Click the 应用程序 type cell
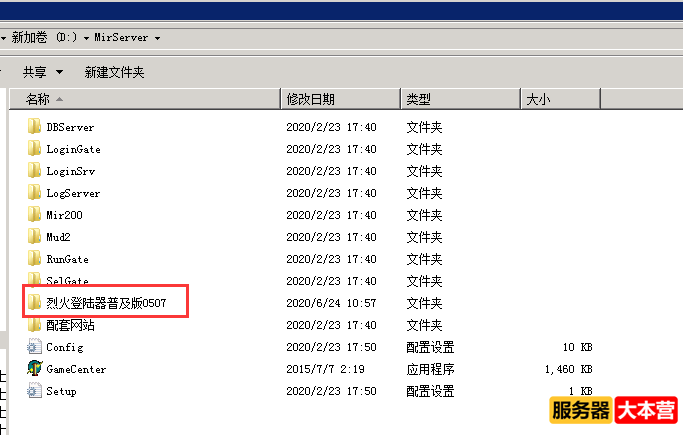The image size is (683, 435). (x=430, y=369)
